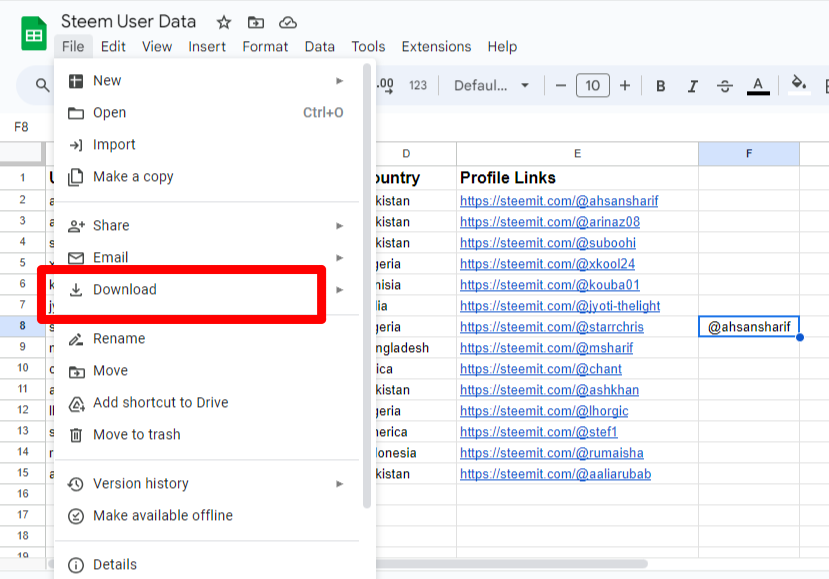This screenshot has width=829, height=579.
Task: Click the Move folder icon in menu
Action: point(76,372)
